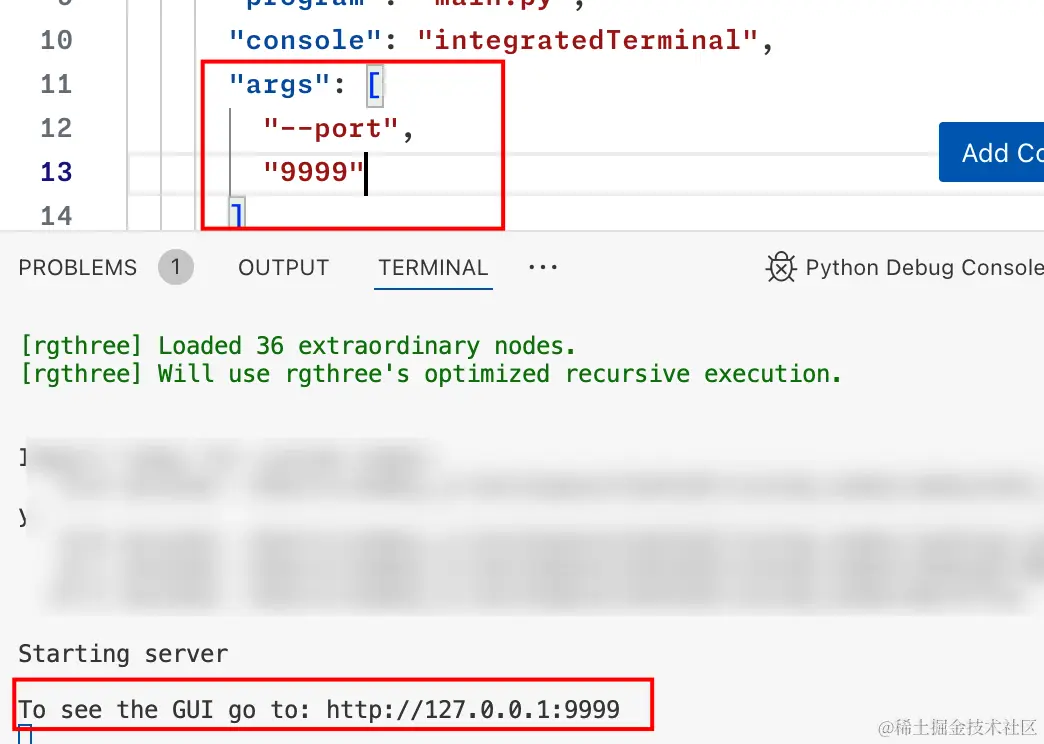The image size is (1044, 744).
Task: Click the opening bracket after "args"
Action: point(375,85)
